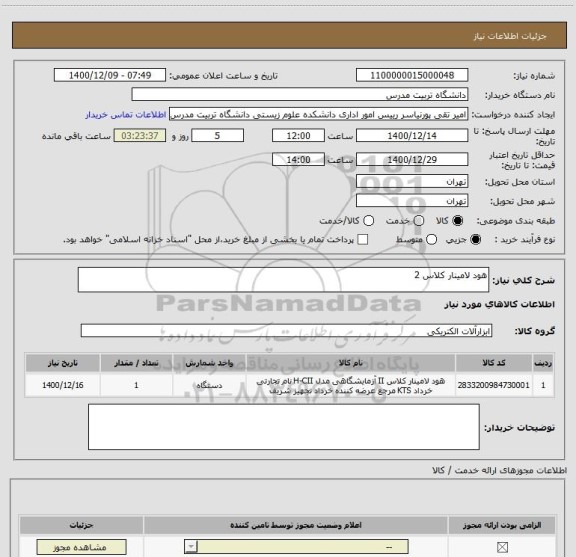Select the خدمت radio button
576x557 pixels.
(x=419, y=221)
